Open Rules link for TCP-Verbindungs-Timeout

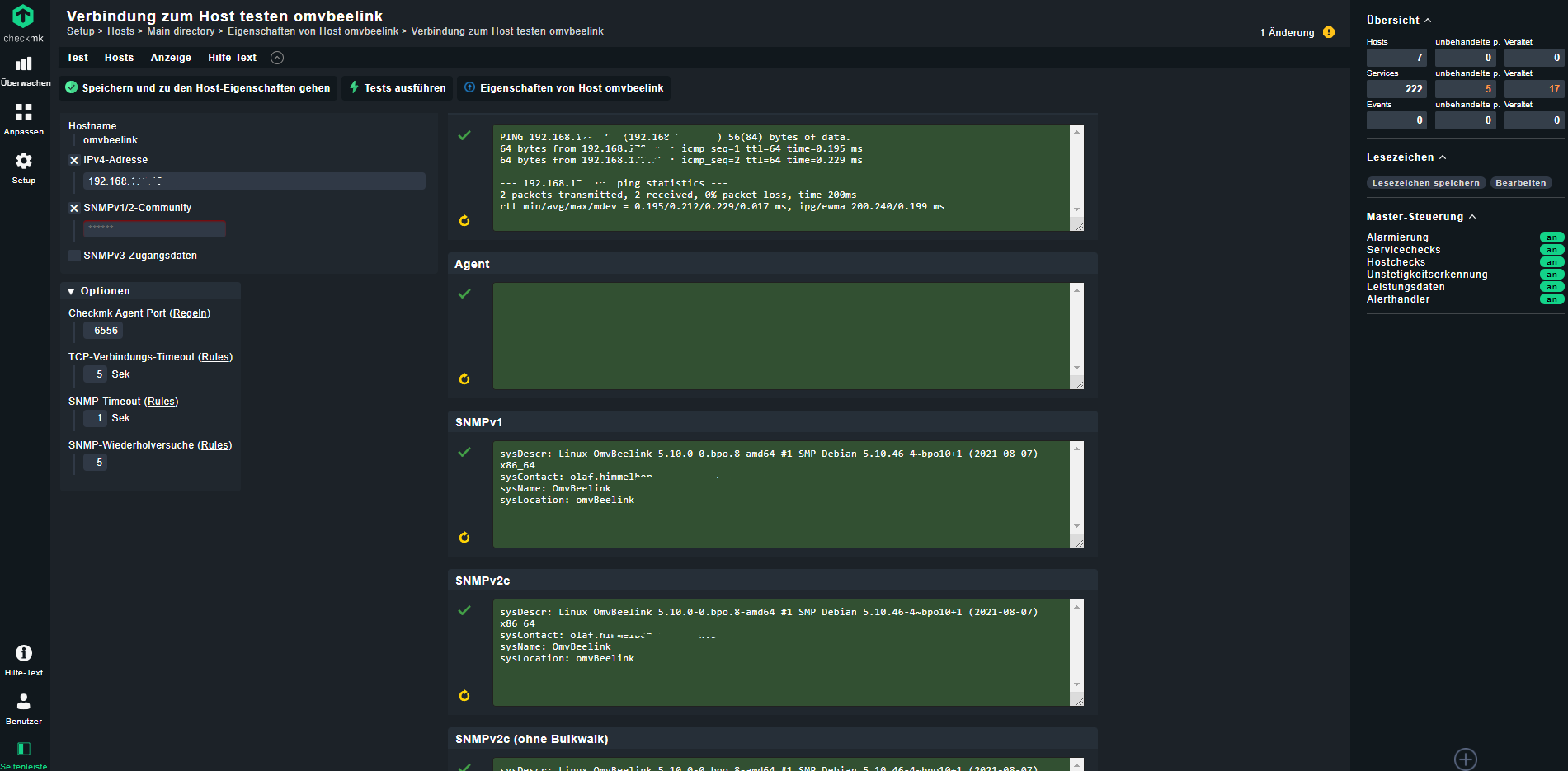215,357
